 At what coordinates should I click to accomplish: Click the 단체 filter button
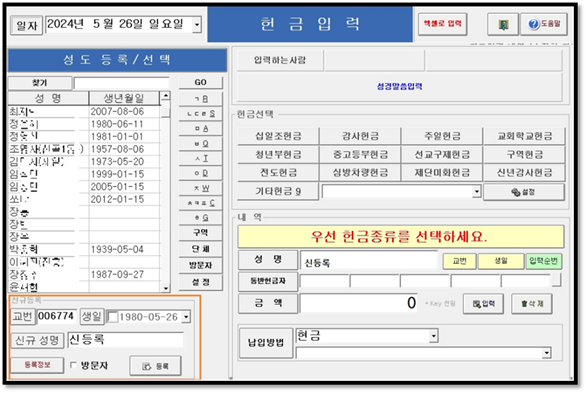pos(200,249)
